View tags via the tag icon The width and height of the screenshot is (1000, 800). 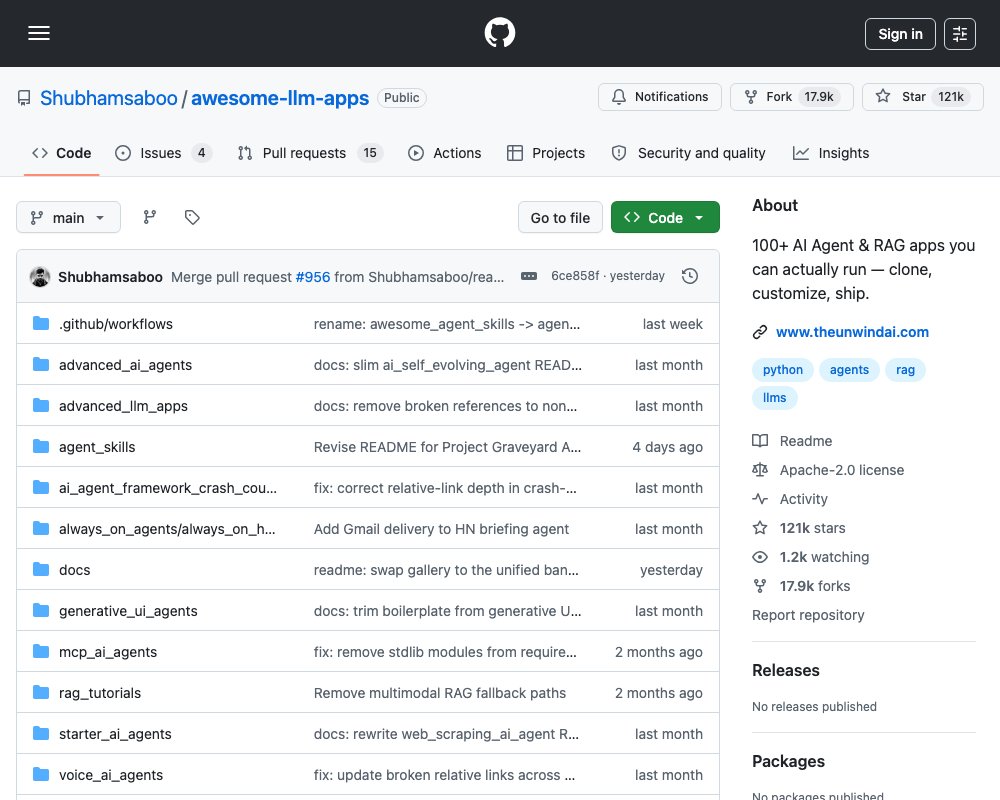click(192, 218)
